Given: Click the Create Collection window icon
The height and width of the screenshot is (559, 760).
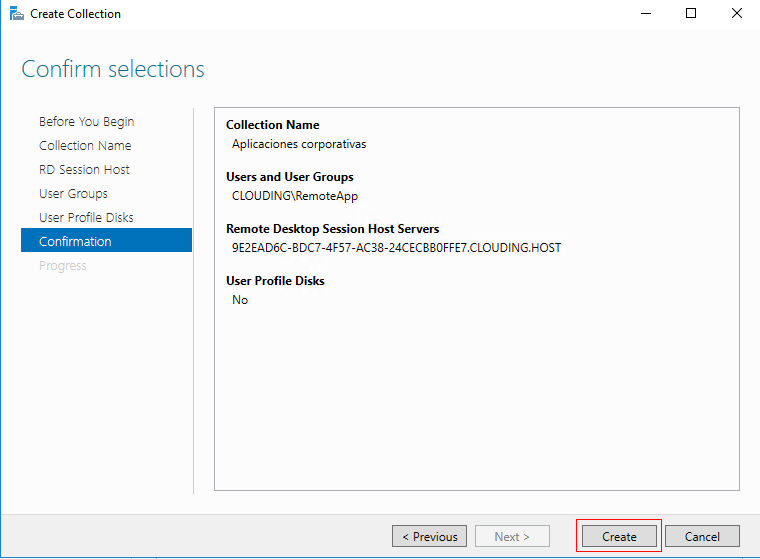Looking at the screenshot, I should point(16,14).
